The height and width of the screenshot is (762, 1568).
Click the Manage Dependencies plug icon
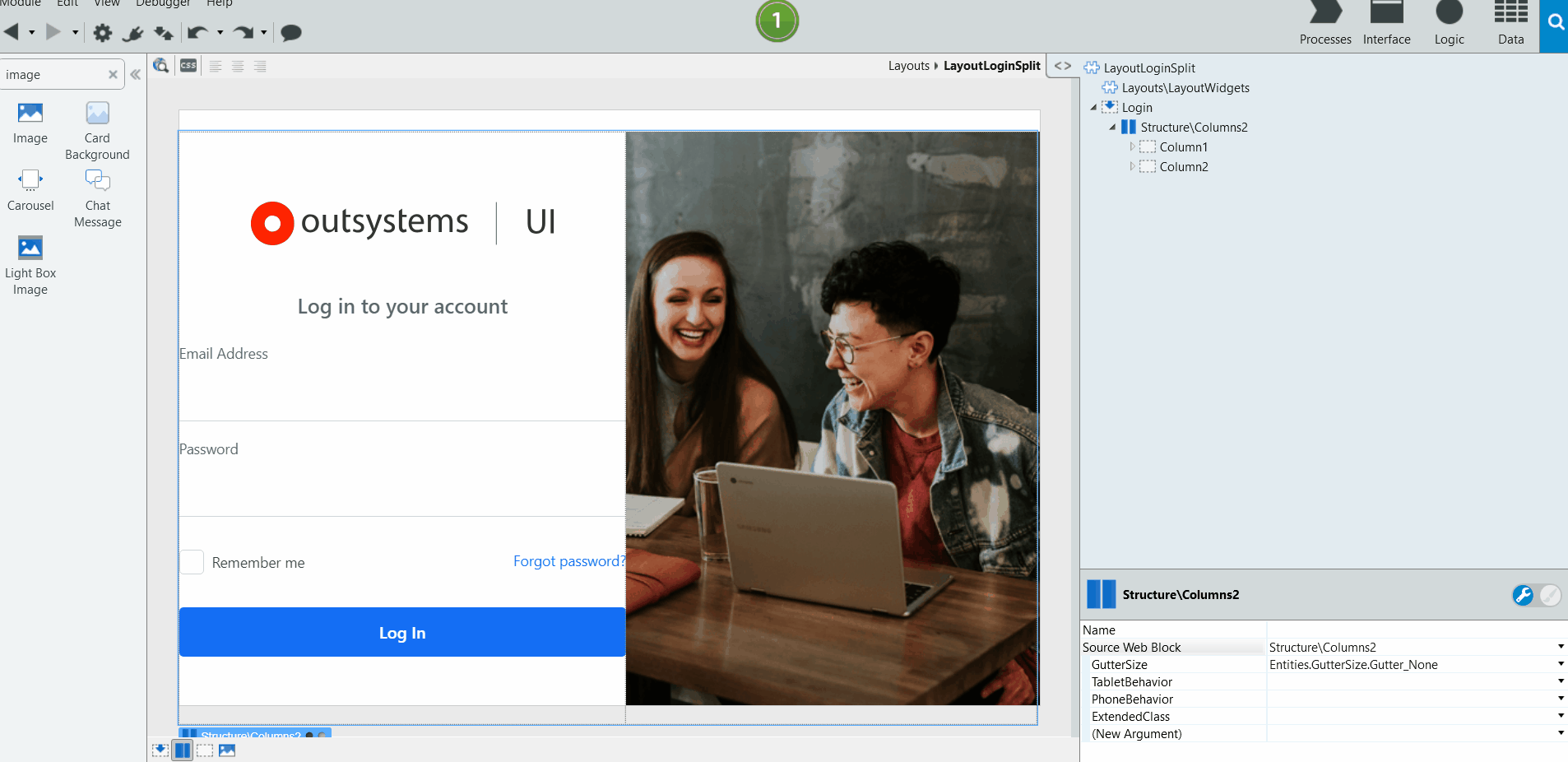tap(132, 33)
